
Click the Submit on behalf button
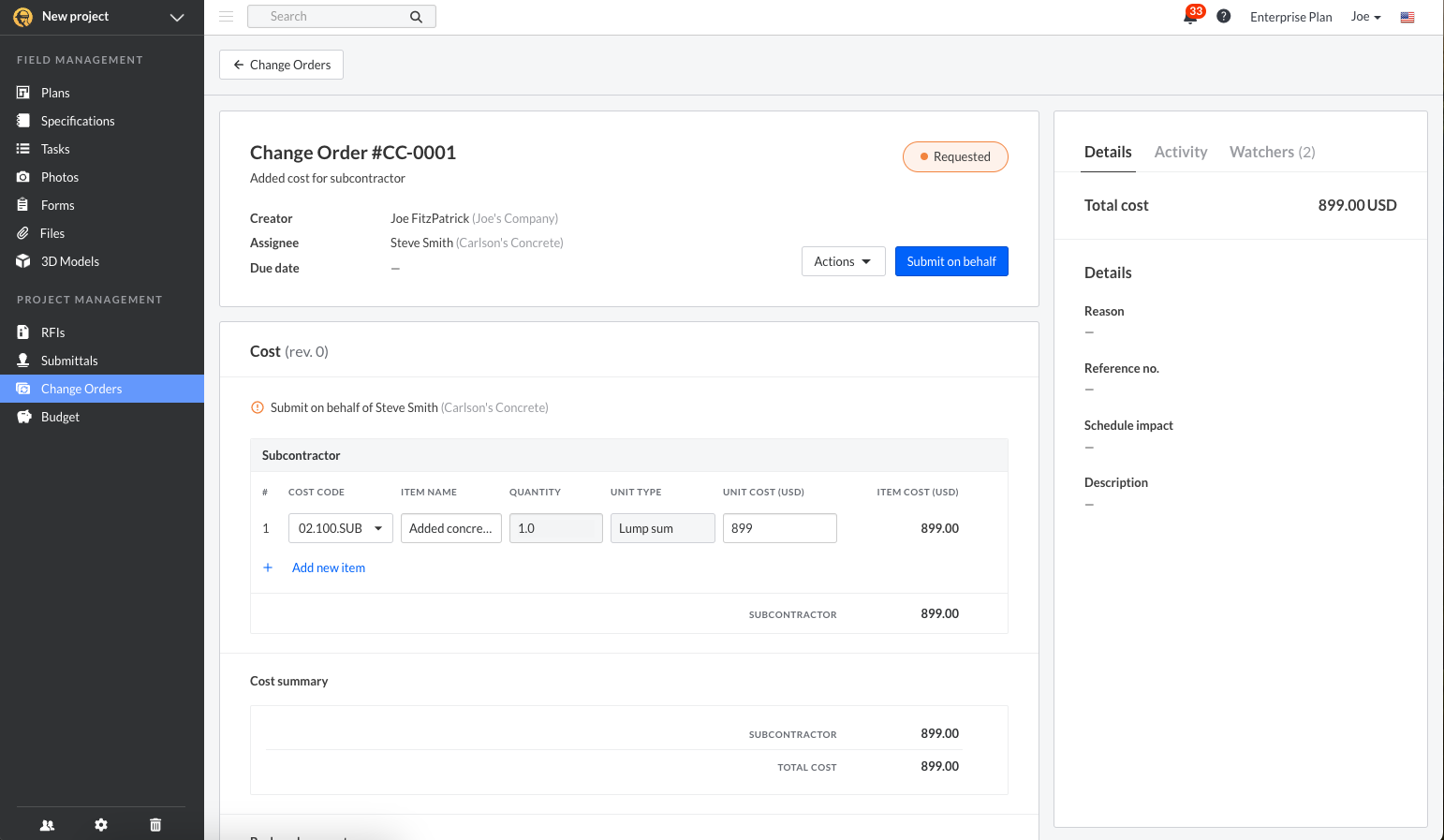click(x=950, y=261)
